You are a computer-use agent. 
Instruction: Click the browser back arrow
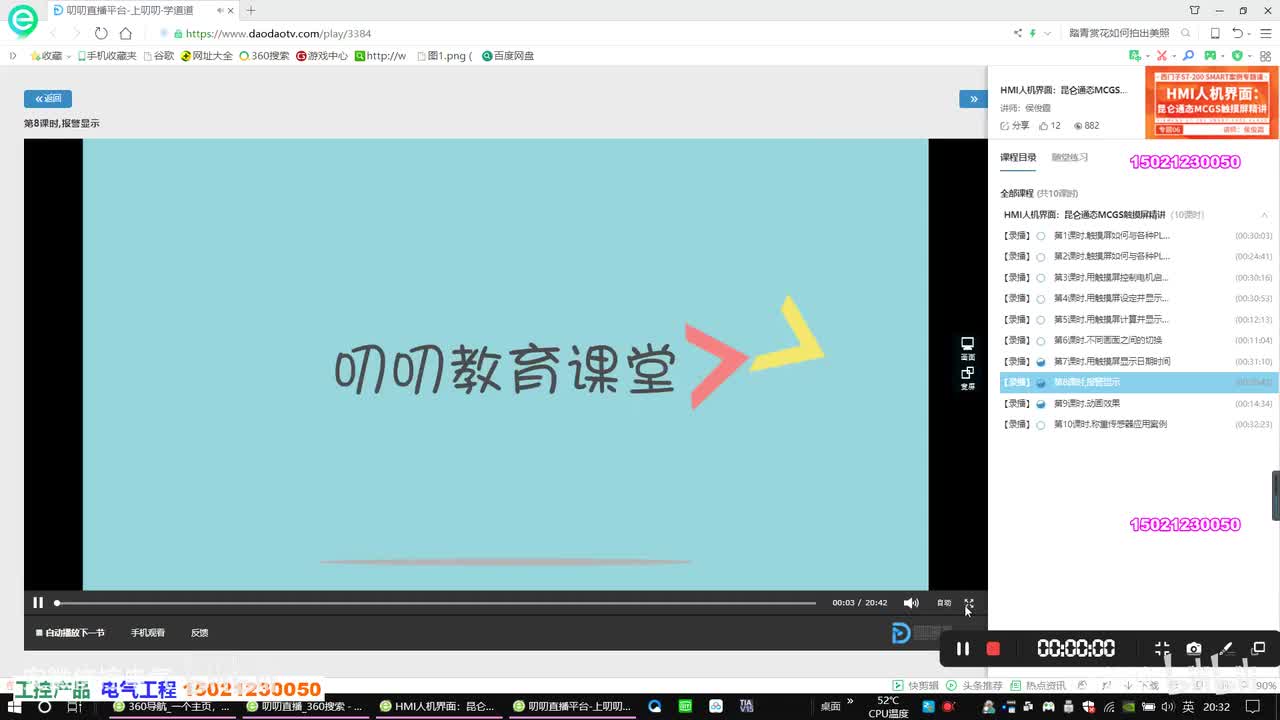pyautogui.click(x=55, y=33)
